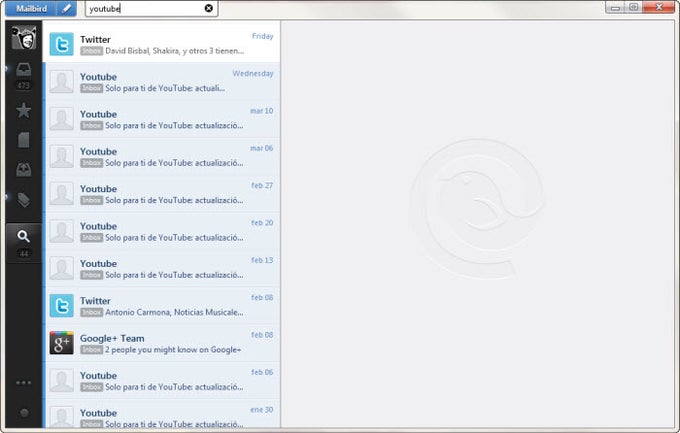Open the Youtube email dated mar 10
The image size is (680, 433).
tap(162, 118)
